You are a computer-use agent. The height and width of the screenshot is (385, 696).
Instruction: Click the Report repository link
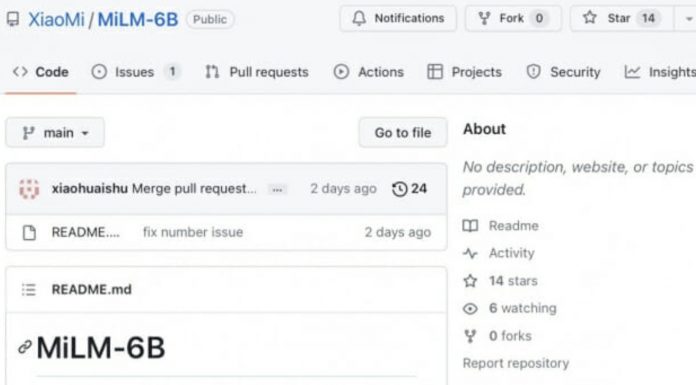[x=516, y=363]
